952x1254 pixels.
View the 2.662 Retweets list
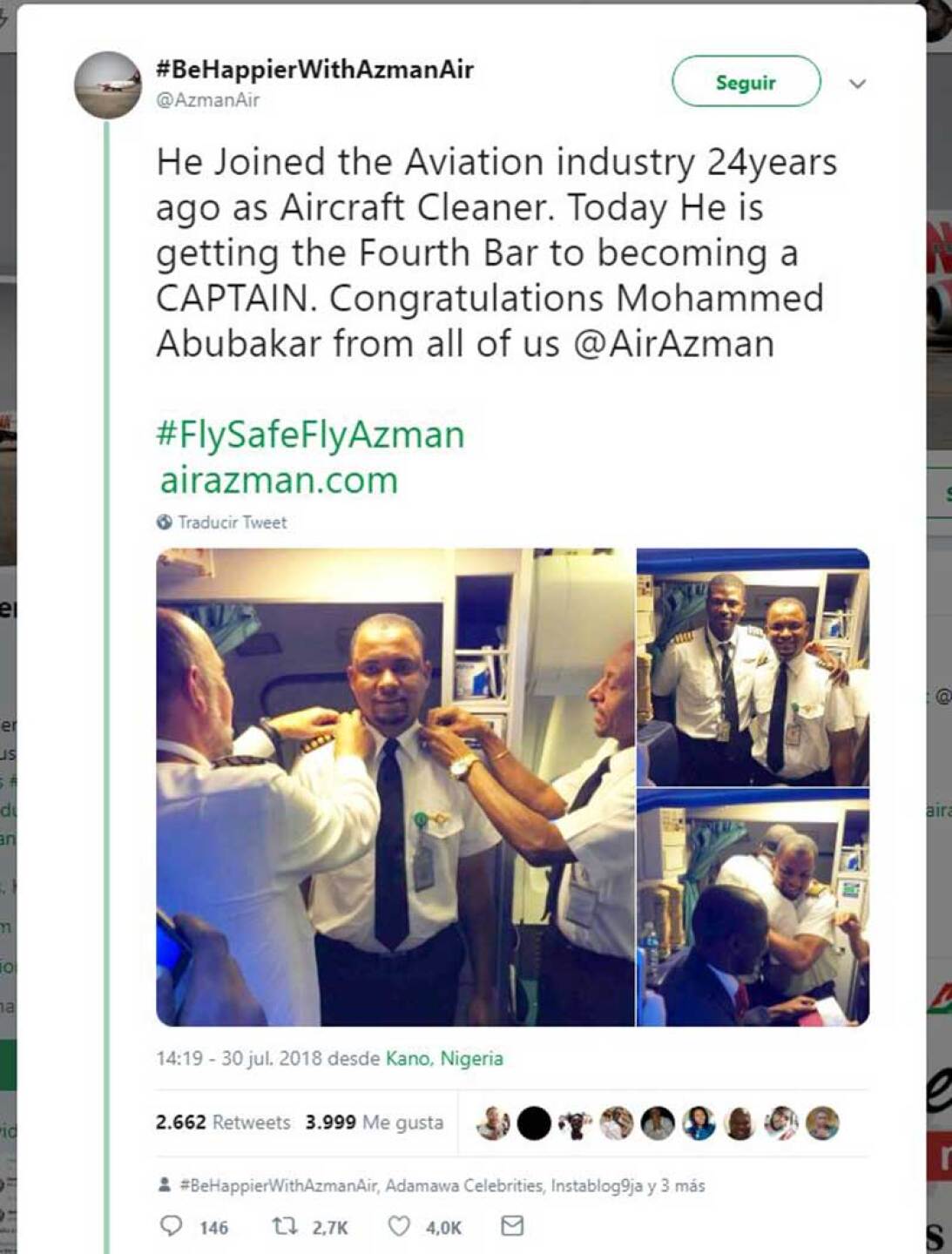click(222, 1122)
